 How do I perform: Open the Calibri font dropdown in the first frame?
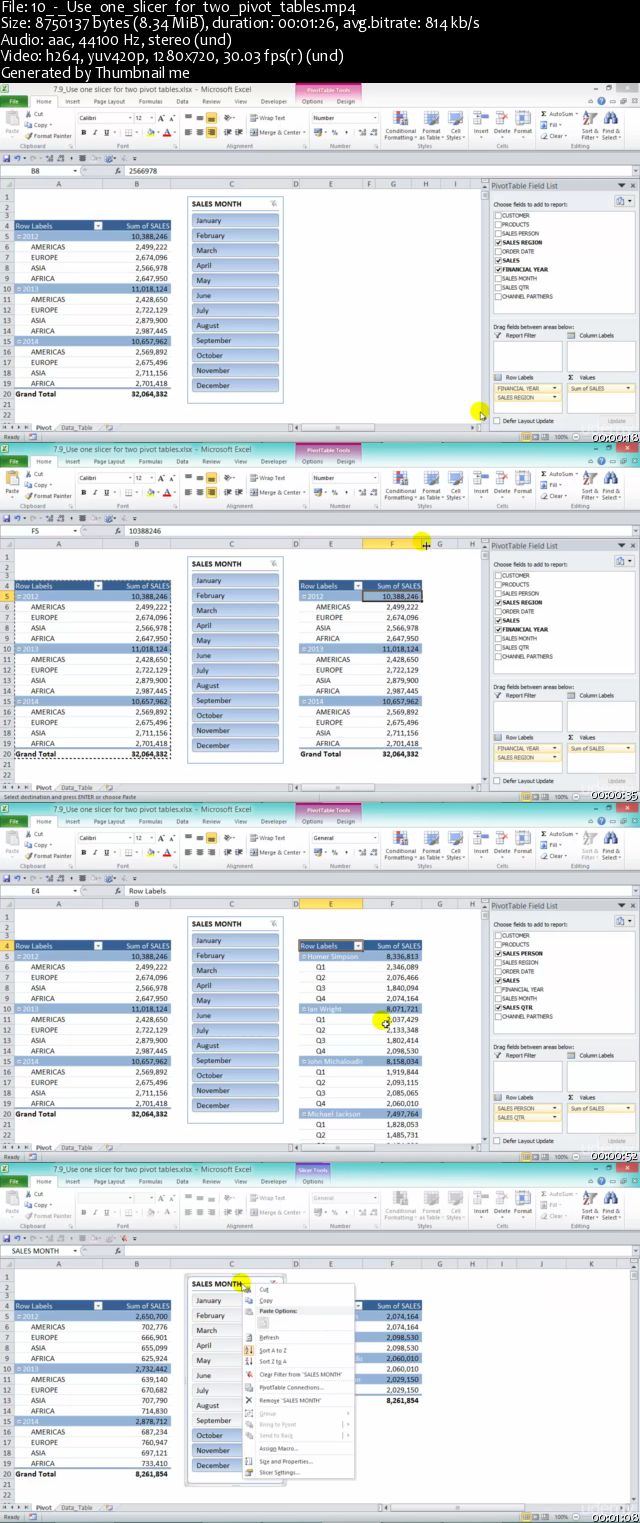[x=129, y=118]
